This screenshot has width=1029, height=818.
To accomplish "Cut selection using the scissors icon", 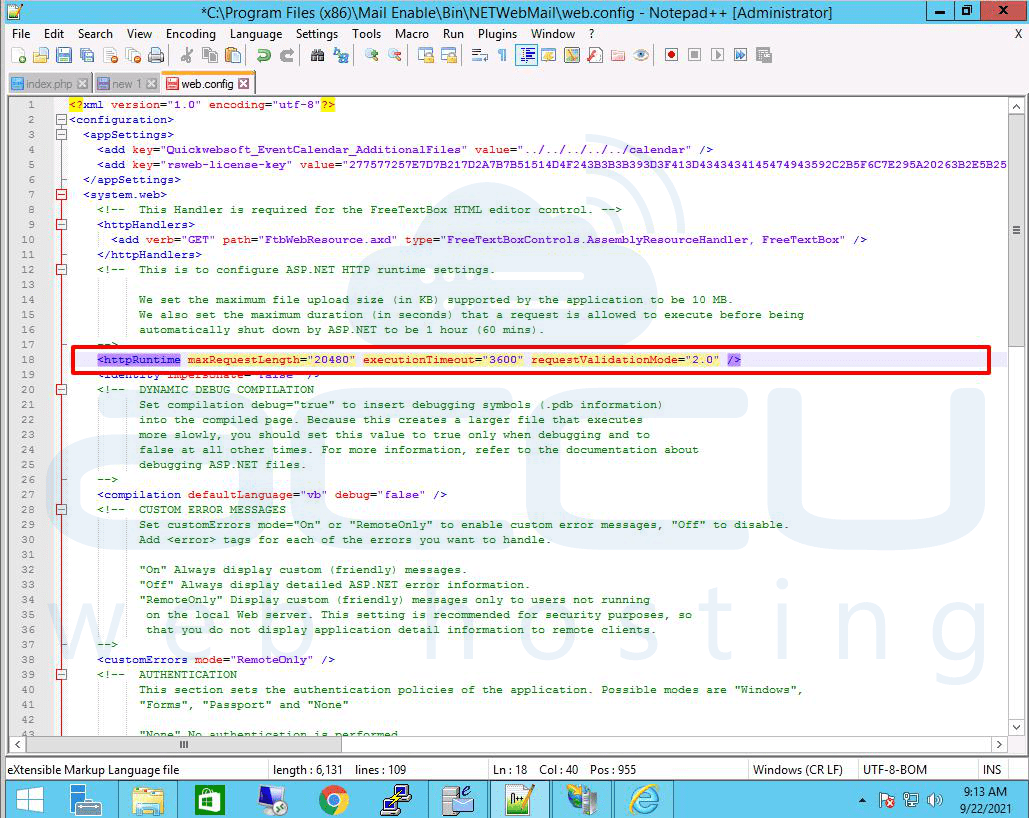I will click(x=187, y=56).
